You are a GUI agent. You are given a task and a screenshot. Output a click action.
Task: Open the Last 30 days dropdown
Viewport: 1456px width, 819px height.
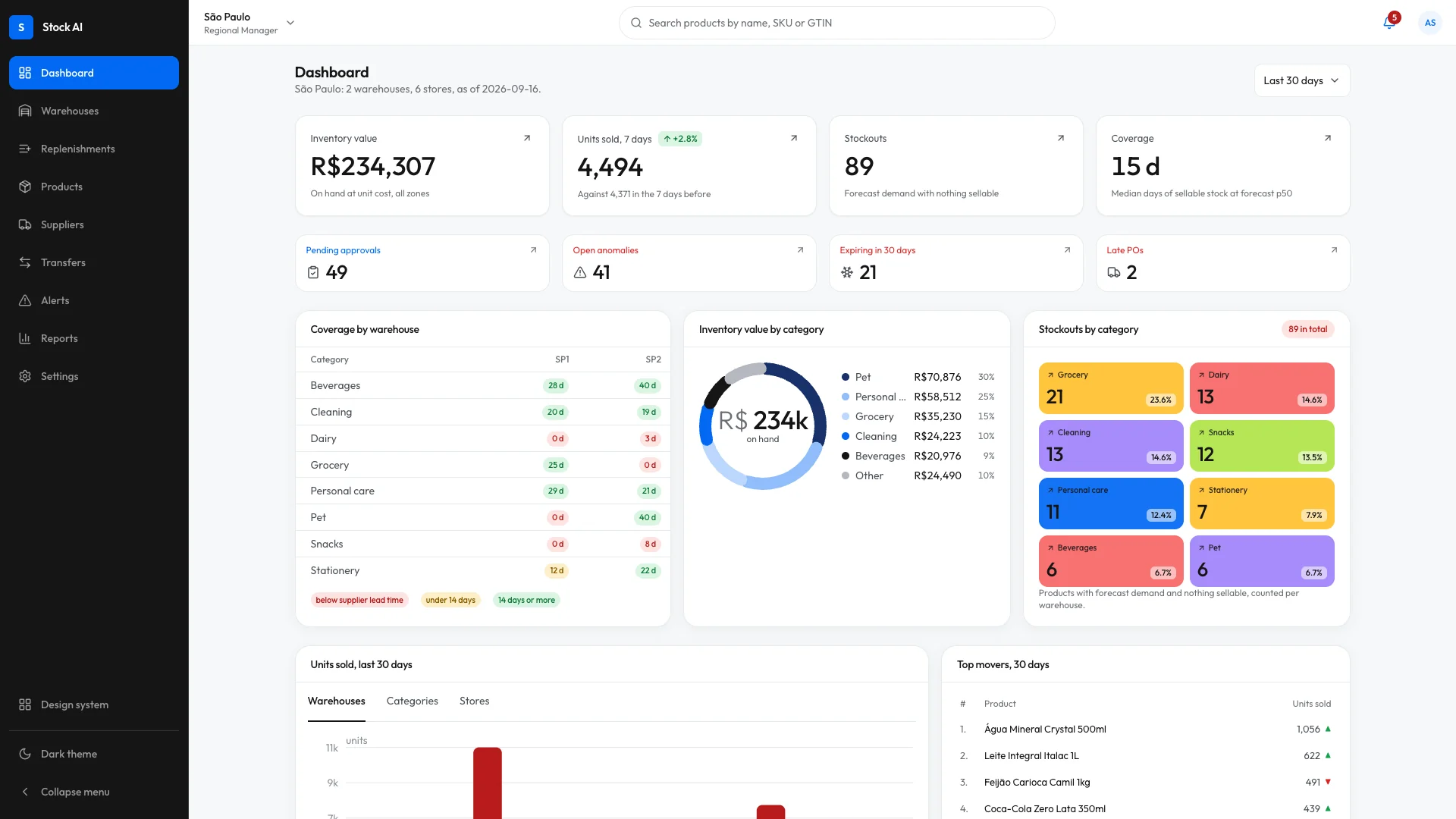click(1301, 80)
